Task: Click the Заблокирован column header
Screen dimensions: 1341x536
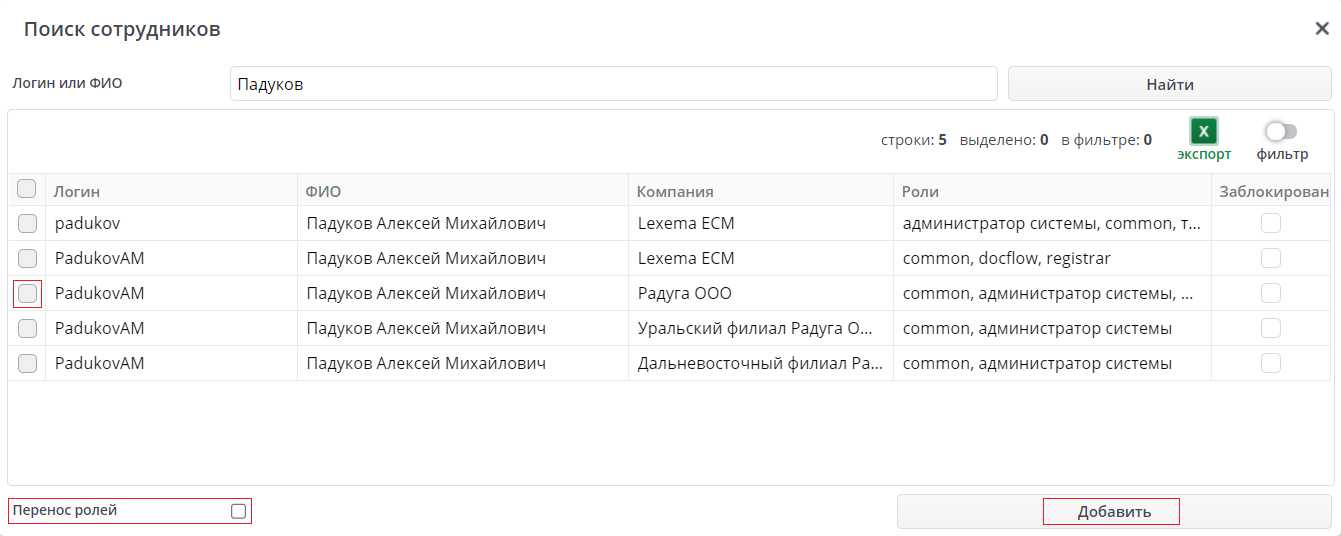Action: 1274,191
